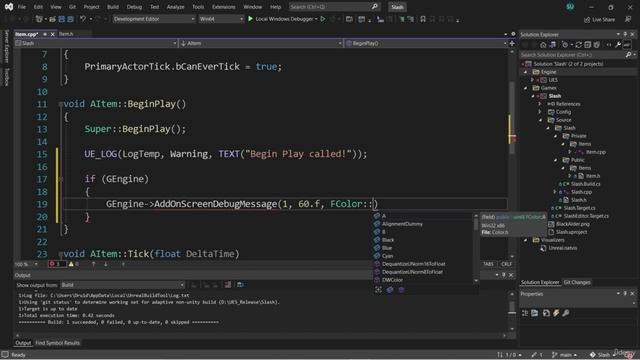This screenshot has height=360, width=640.
Task: Open Show output from Build dropdown
Action: click(122, 284)
